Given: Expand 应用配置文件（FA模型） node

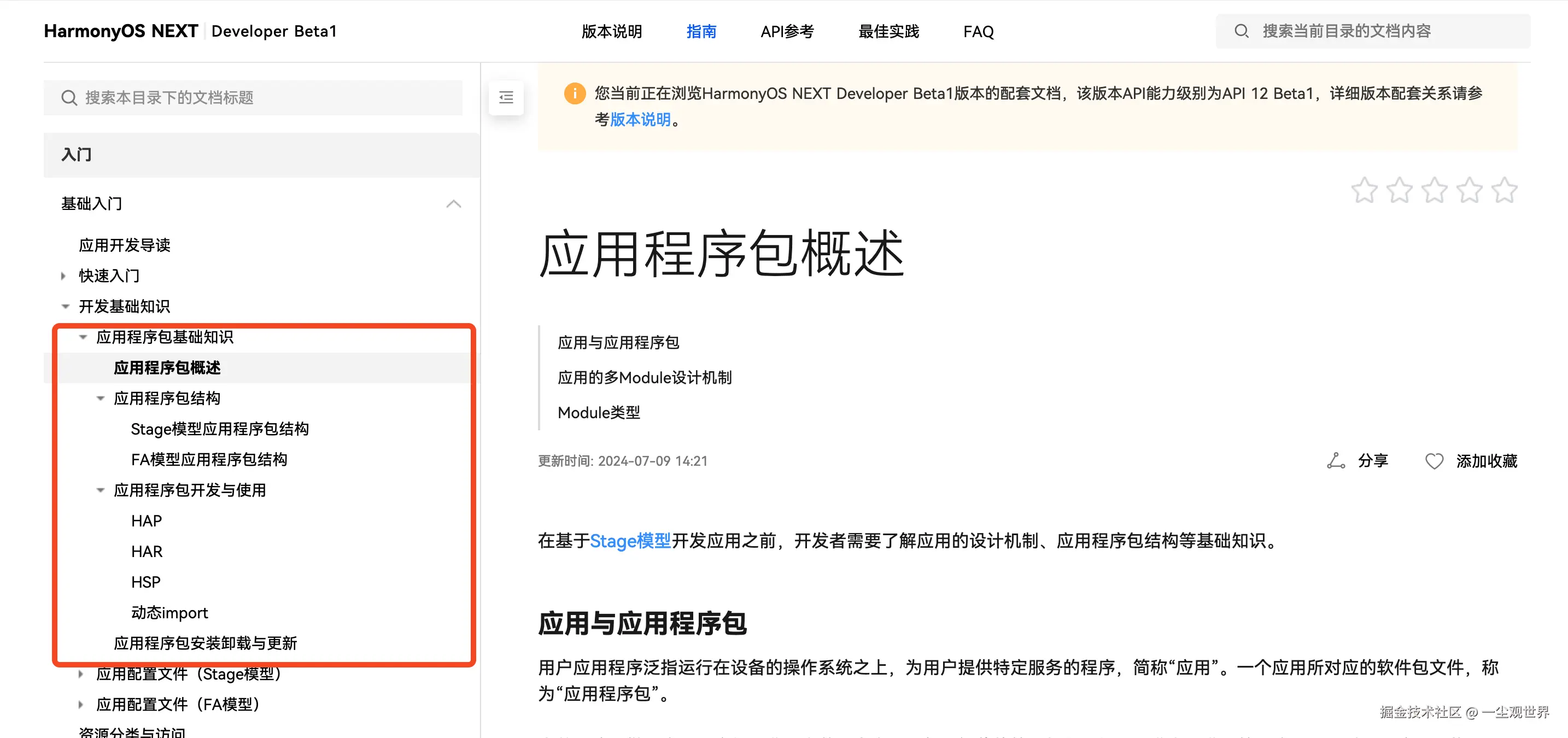Looking at the screenshot, I should [81, 705].
